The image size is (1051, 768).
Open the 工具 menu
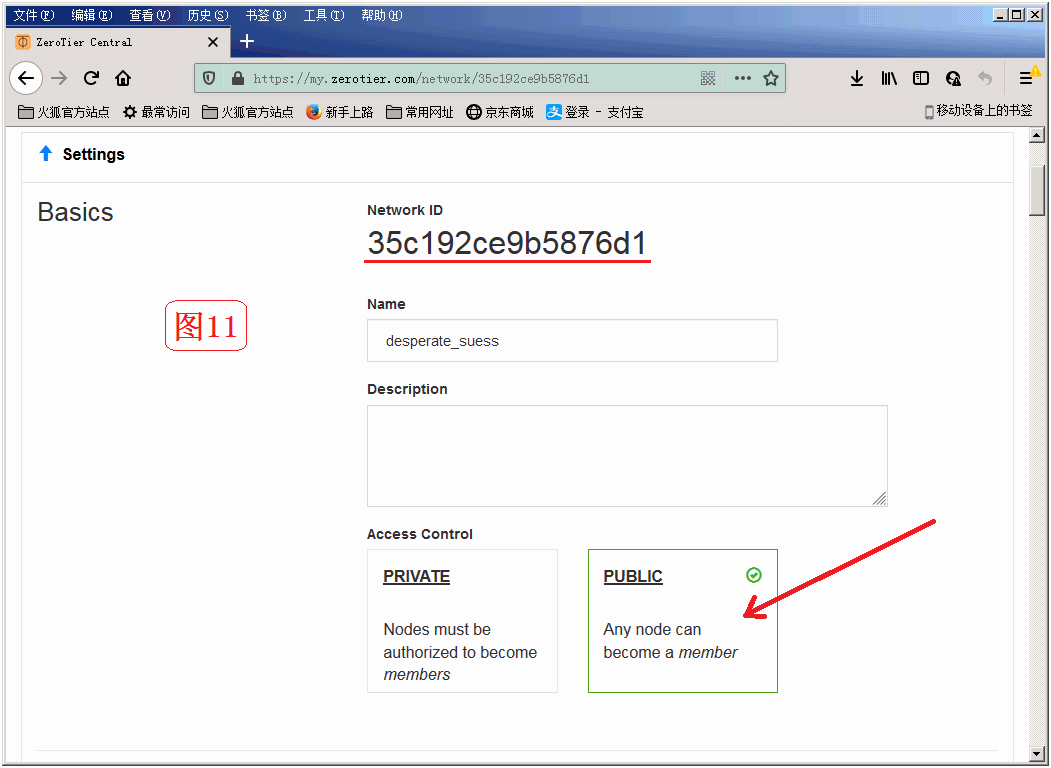(324, 15)
